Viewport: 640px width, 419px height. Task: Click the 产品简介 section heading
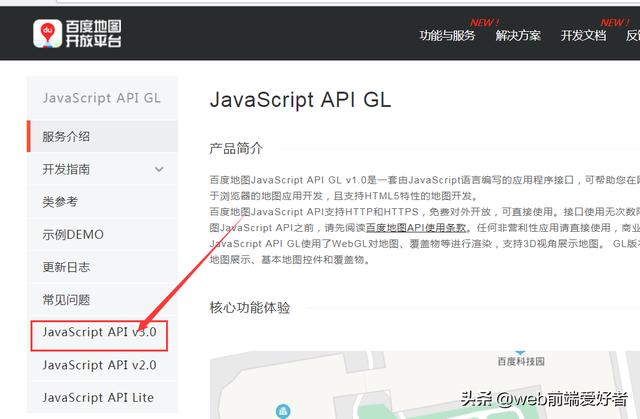point(236,148)
